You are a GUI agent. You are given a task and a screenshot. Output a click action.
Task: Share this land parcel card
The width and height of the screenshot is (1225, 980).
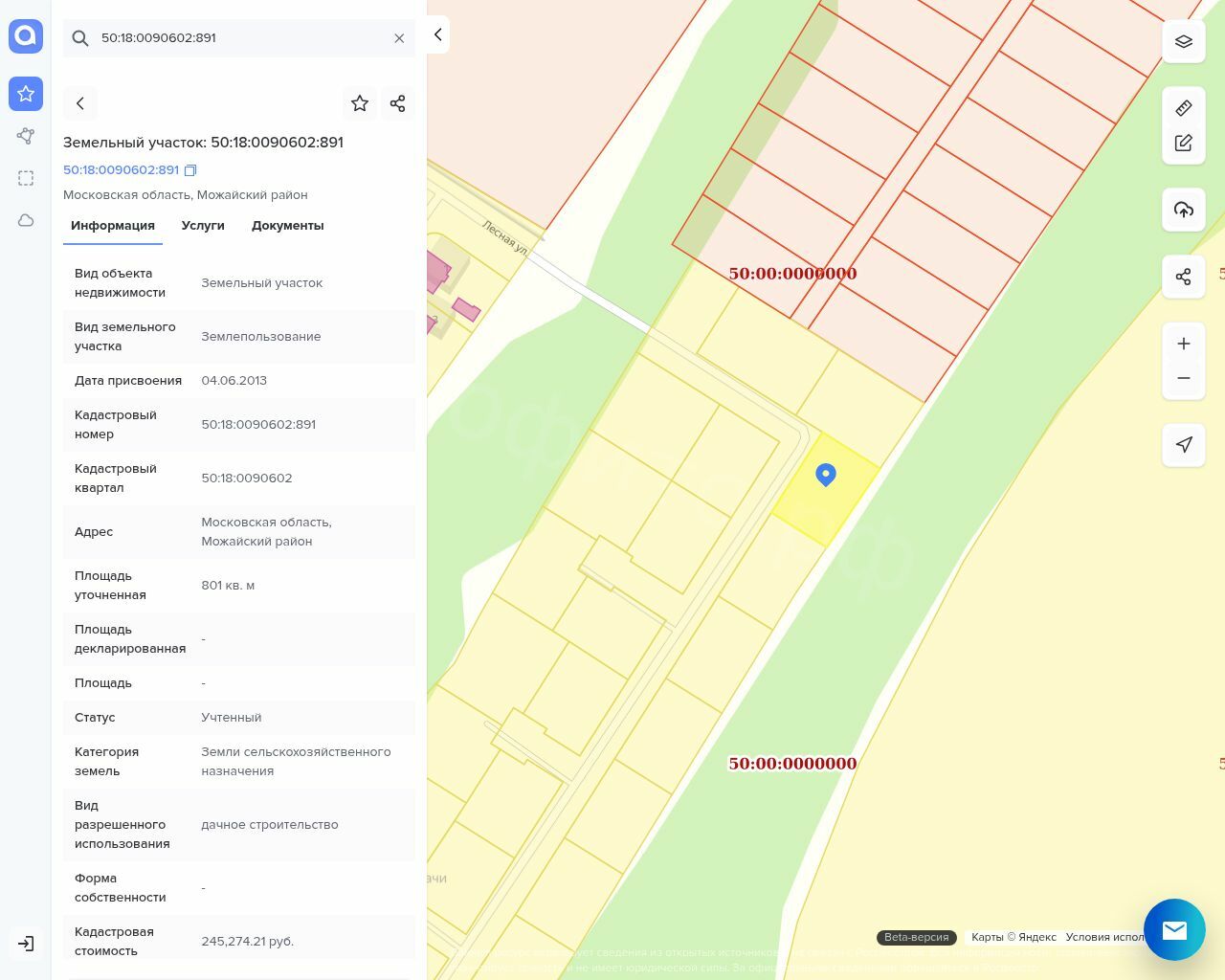(398, 103)
